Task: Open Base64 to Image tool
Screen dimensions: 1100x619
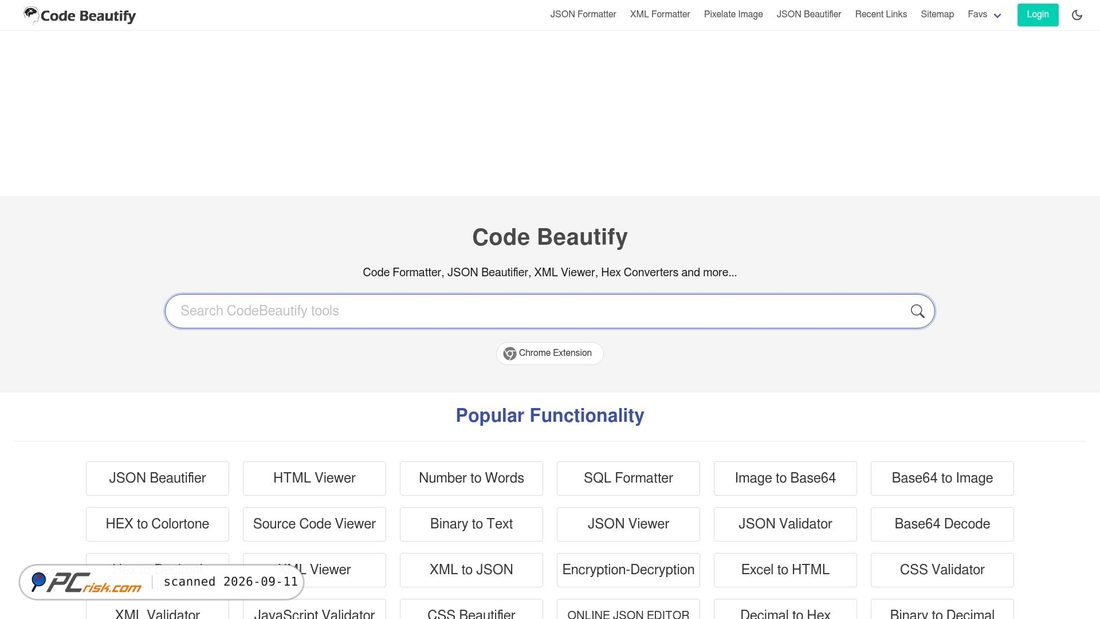Action: point(942,478)
